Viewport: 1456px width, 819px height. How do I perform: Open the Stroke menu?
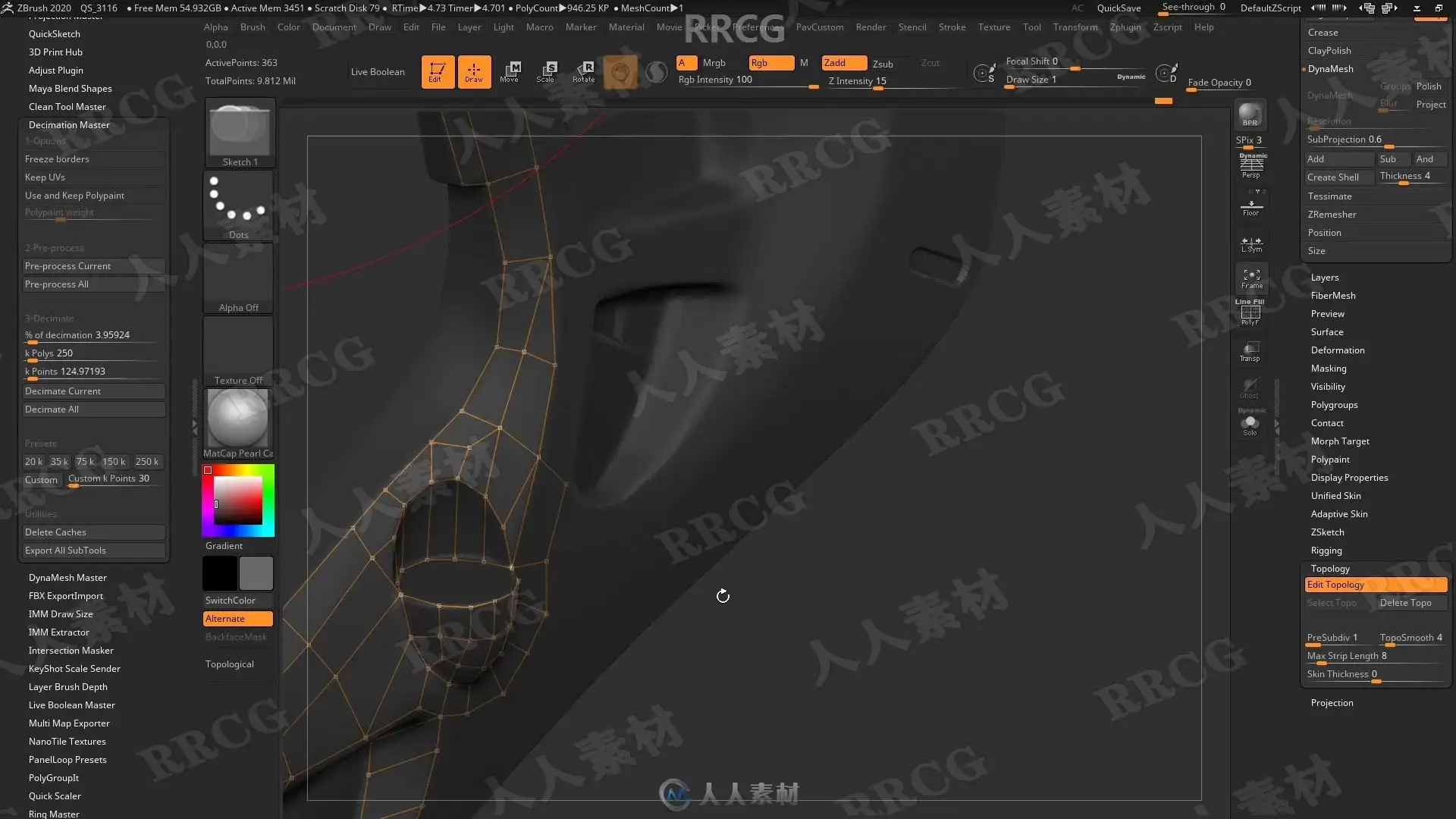952,27
